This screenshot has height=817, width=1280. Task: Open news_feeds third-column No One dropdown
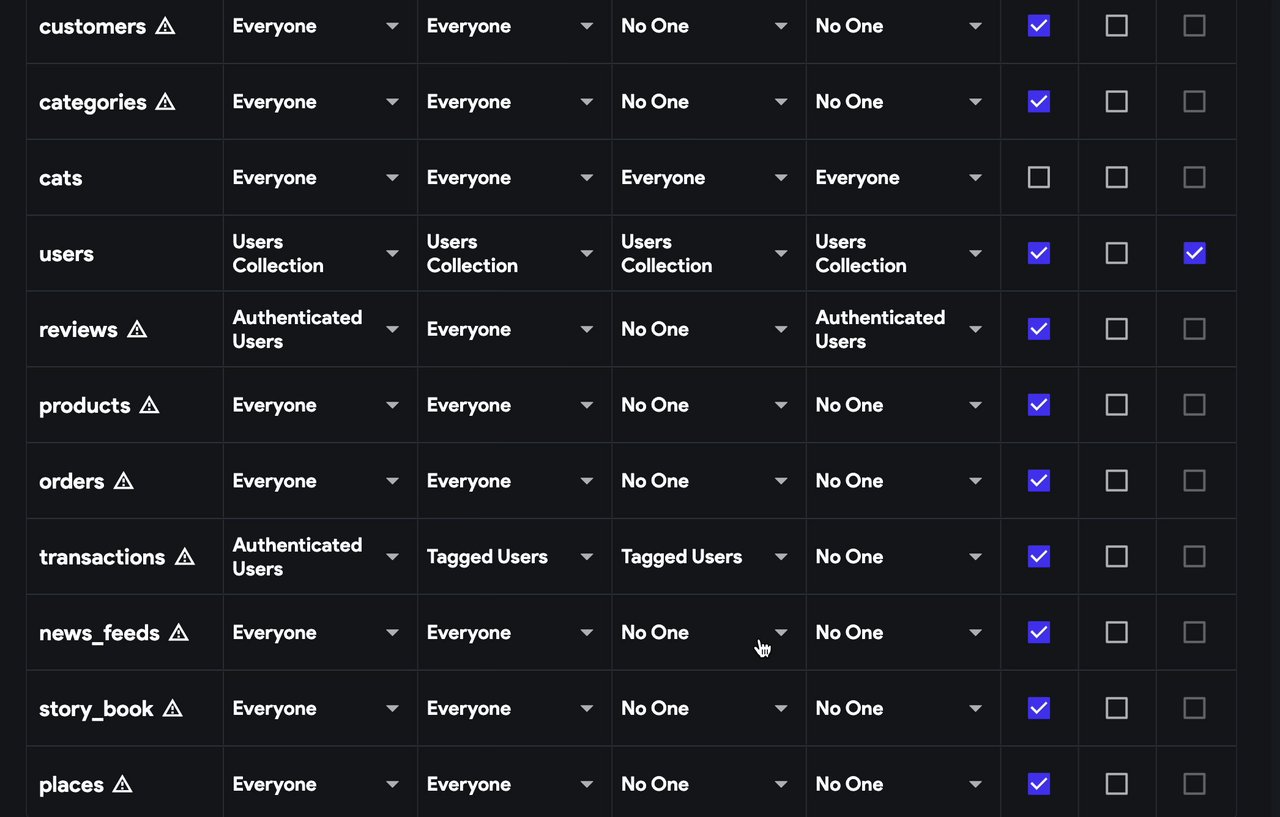pos(704,632)
